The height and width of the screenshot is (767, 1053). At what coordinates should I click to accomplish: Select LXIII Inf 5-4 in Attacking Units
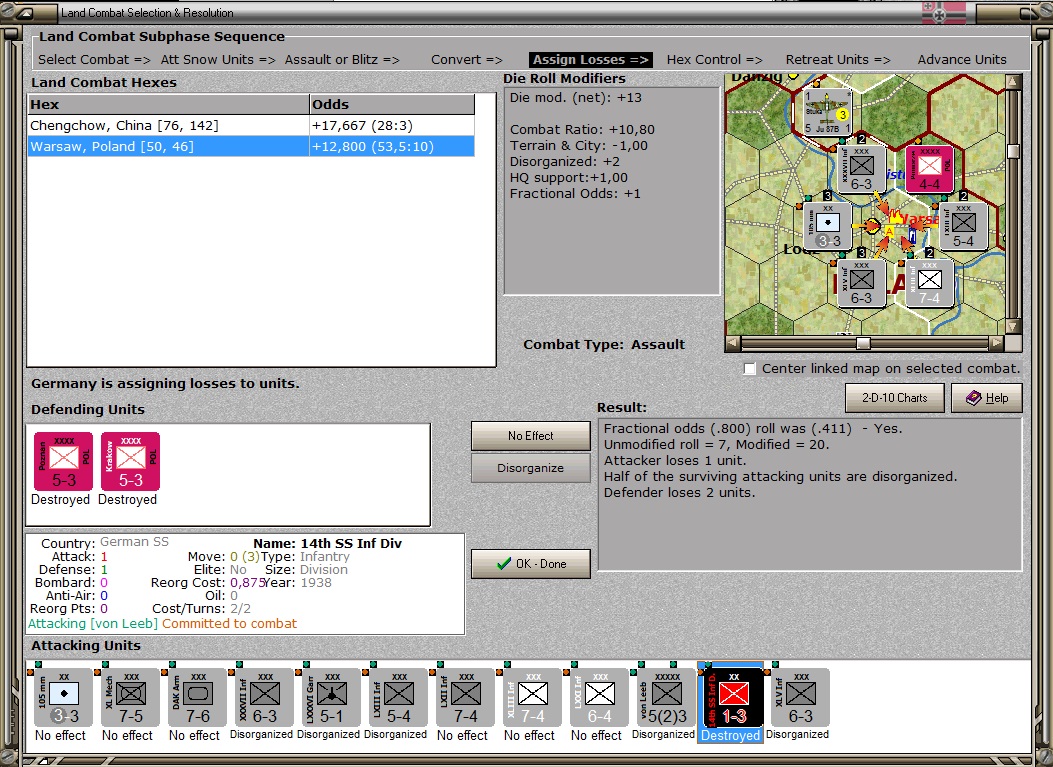398,698
